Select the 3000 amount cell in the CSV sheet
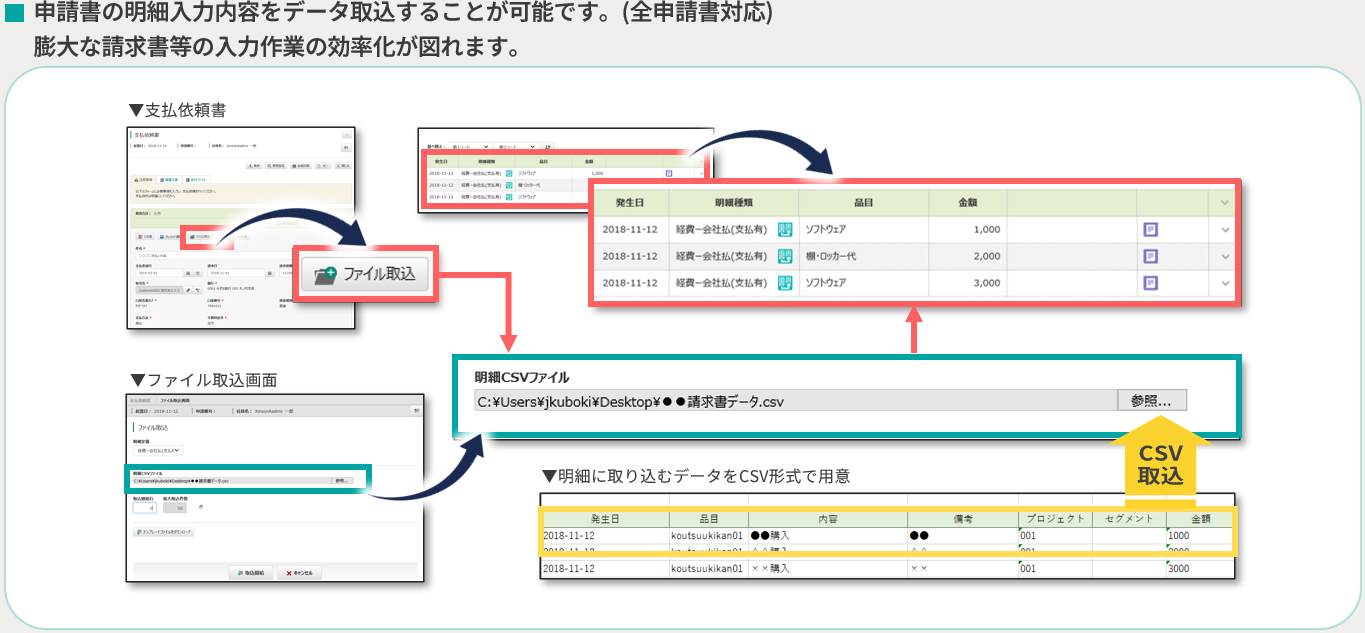The image size is (1365, 633). (1200, 568)
